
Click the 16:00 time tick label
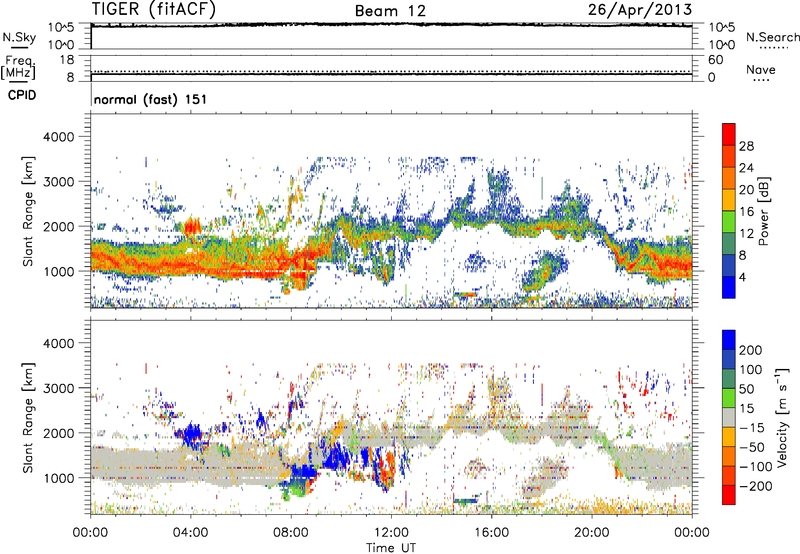(x=491, y=533)
